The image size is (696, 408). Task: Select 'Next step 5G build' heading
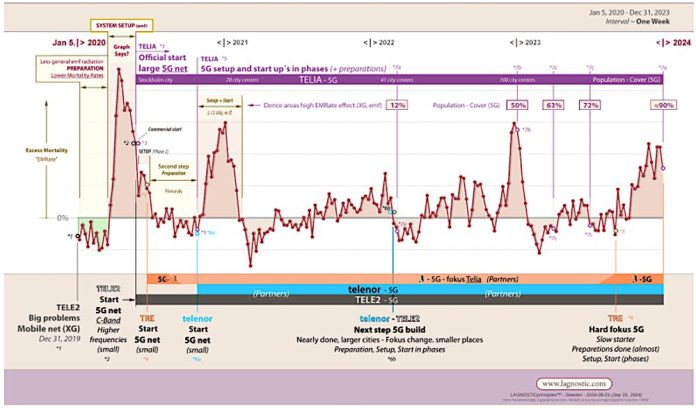(x=389, y=330)
